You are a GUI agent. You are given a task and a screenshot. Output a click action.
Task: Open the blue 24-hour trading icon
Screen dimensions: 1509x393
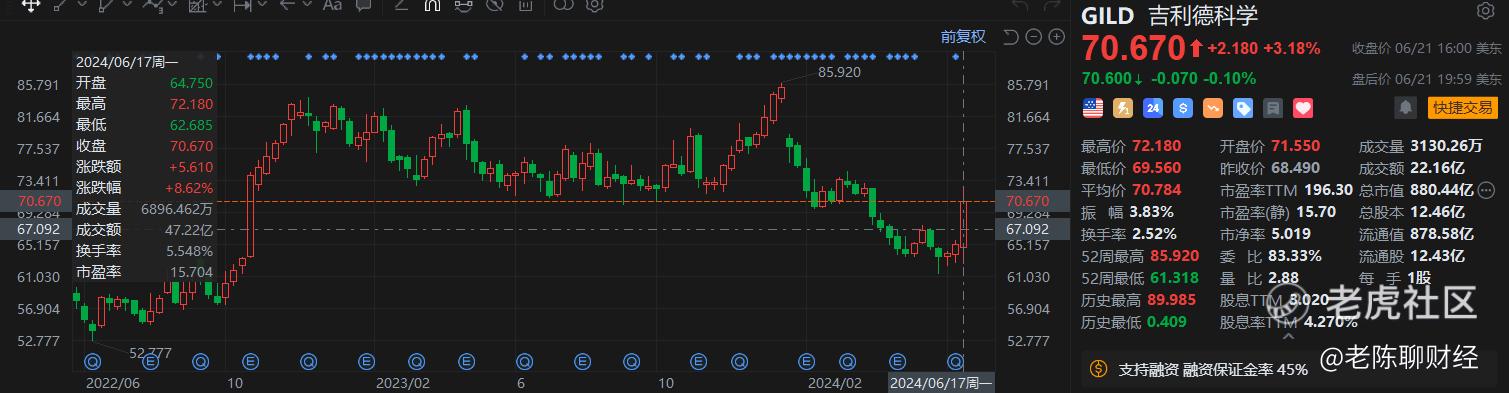click(1153, 106)
